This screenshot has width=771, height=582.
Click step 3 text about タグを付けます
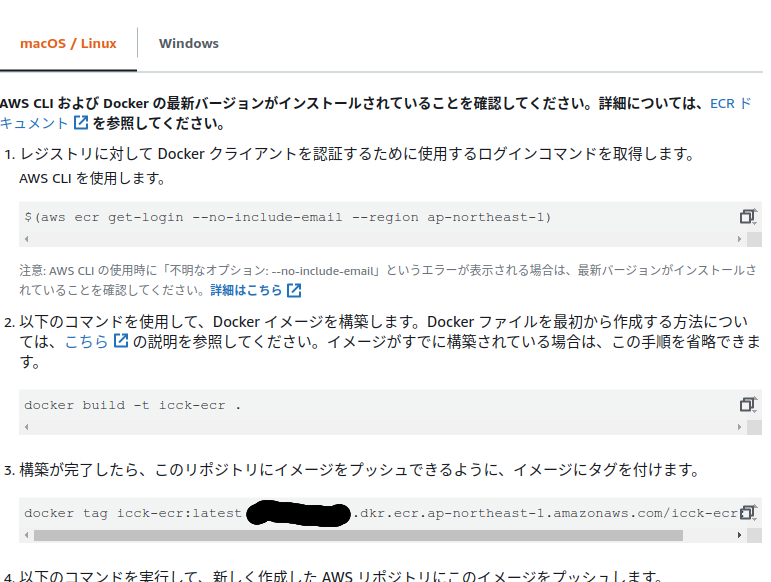[360, 469]
